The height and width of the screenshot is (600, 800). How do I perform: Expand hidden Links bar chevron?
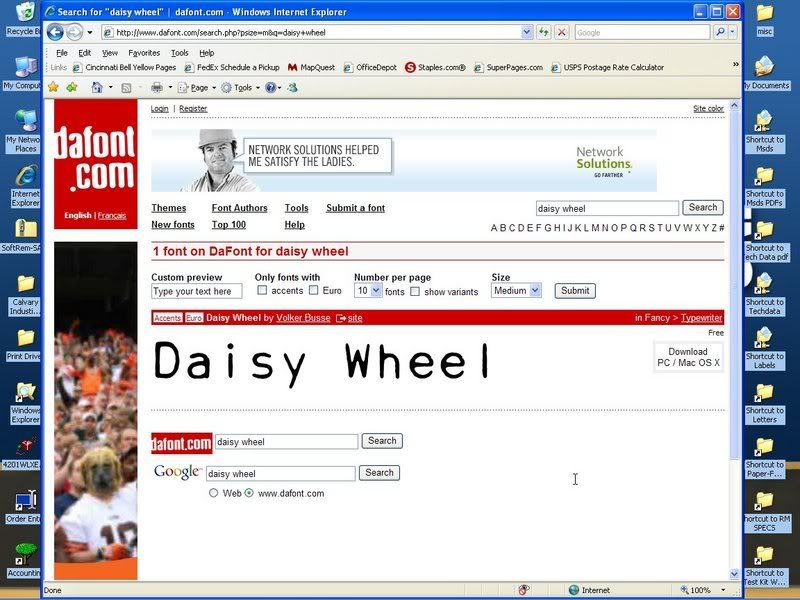pos(735,64)
